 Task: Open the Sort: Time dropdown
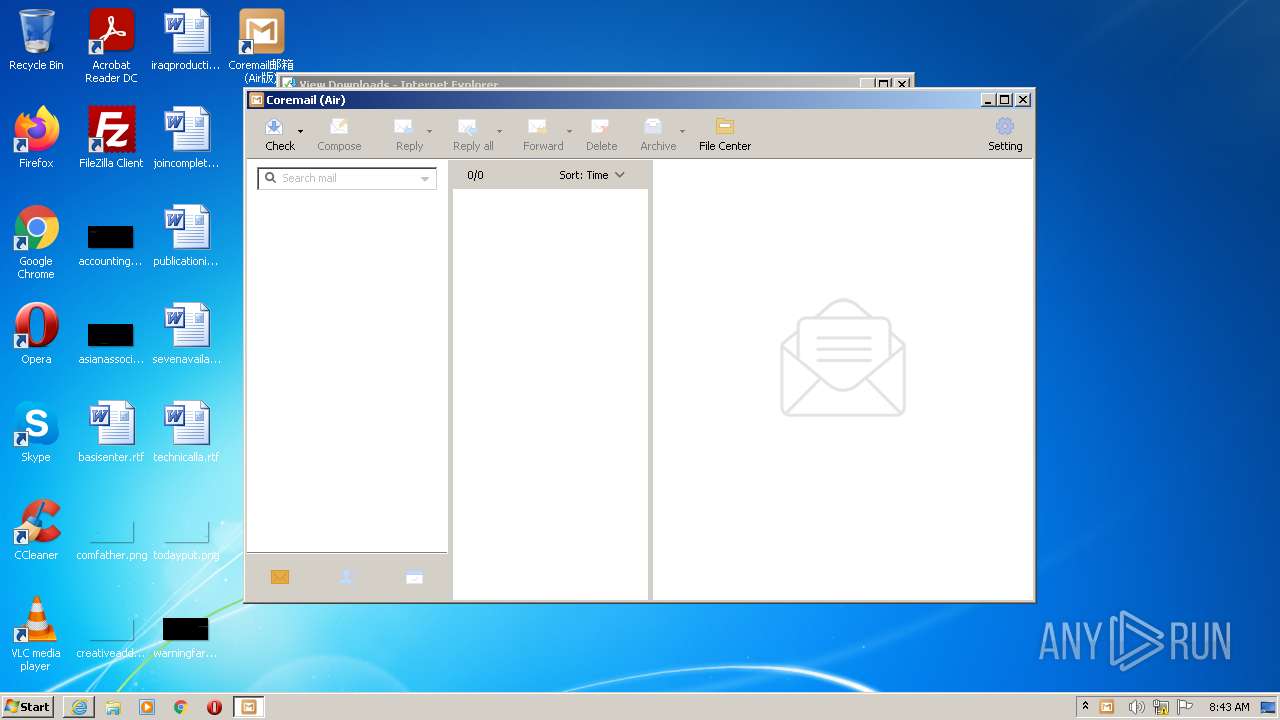tap(591, 175)
